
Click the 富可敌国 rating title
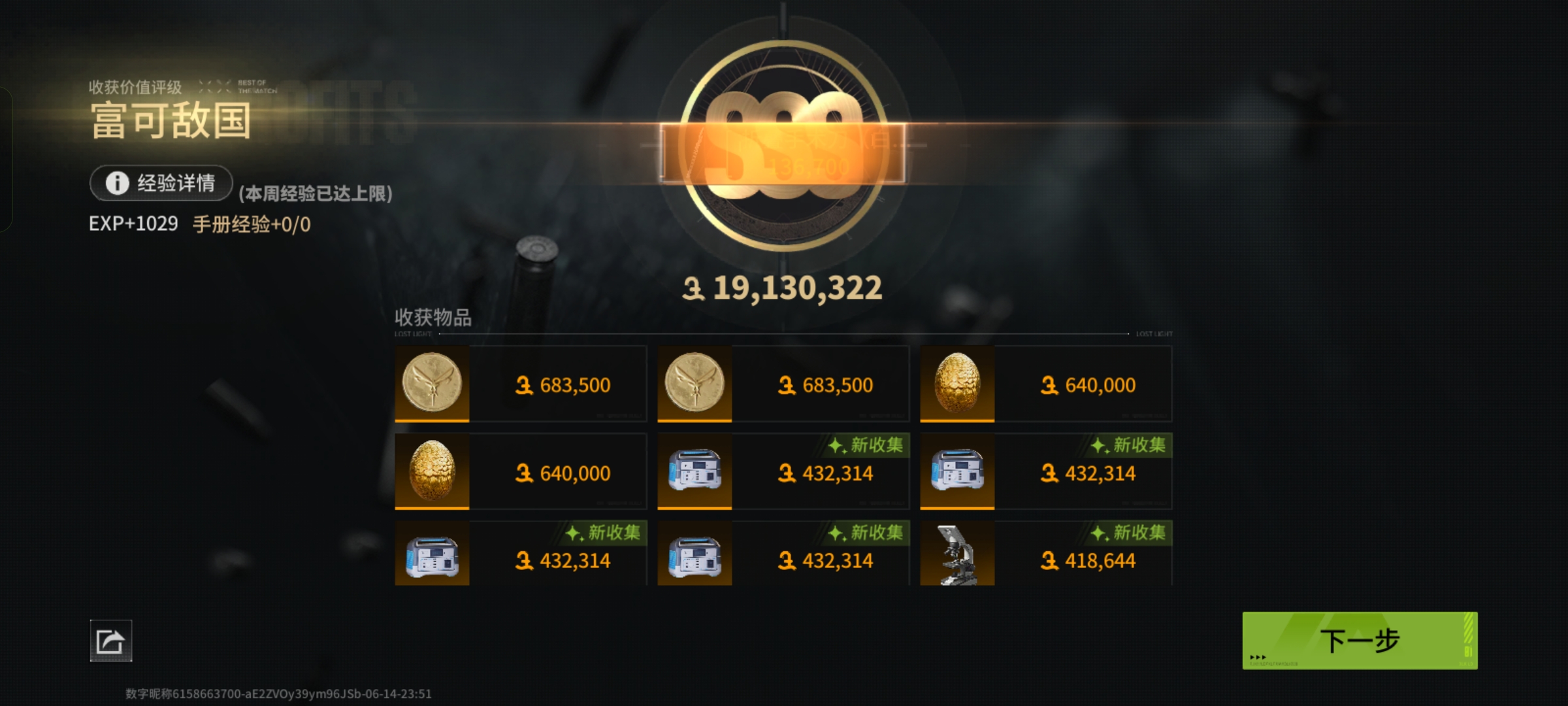coord(171,121)
